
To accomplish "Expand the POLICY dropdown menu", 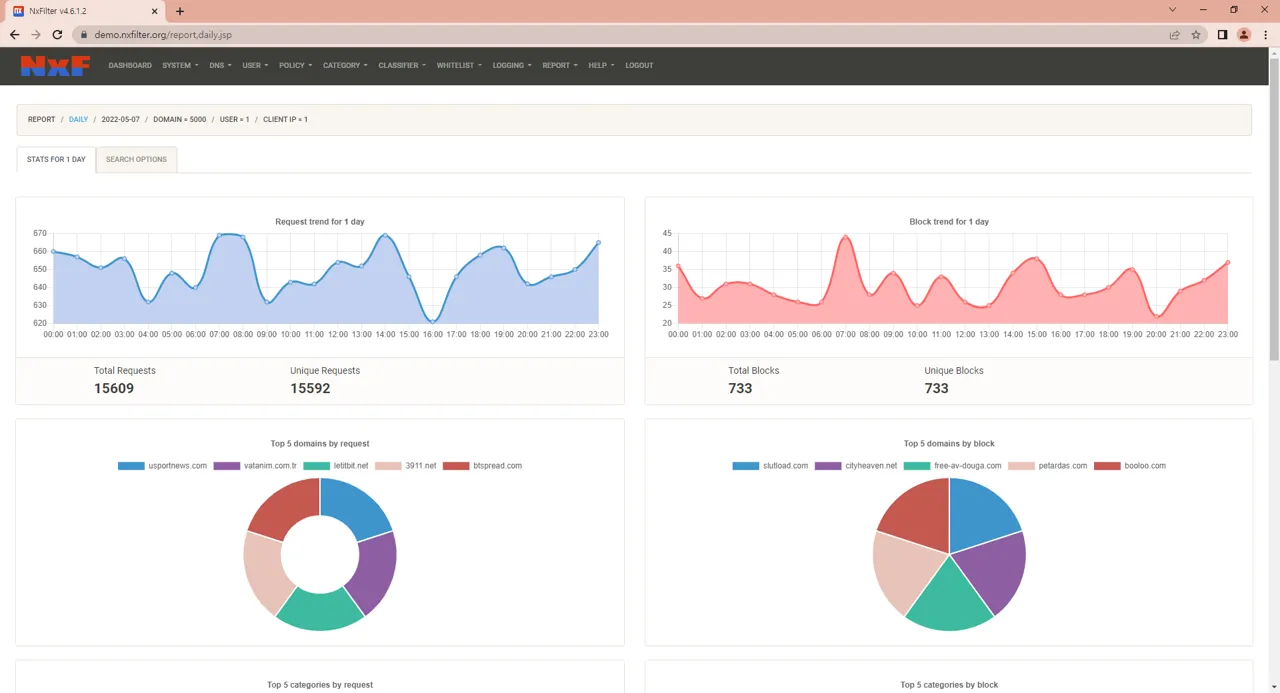I will click(x=295, y=66).
